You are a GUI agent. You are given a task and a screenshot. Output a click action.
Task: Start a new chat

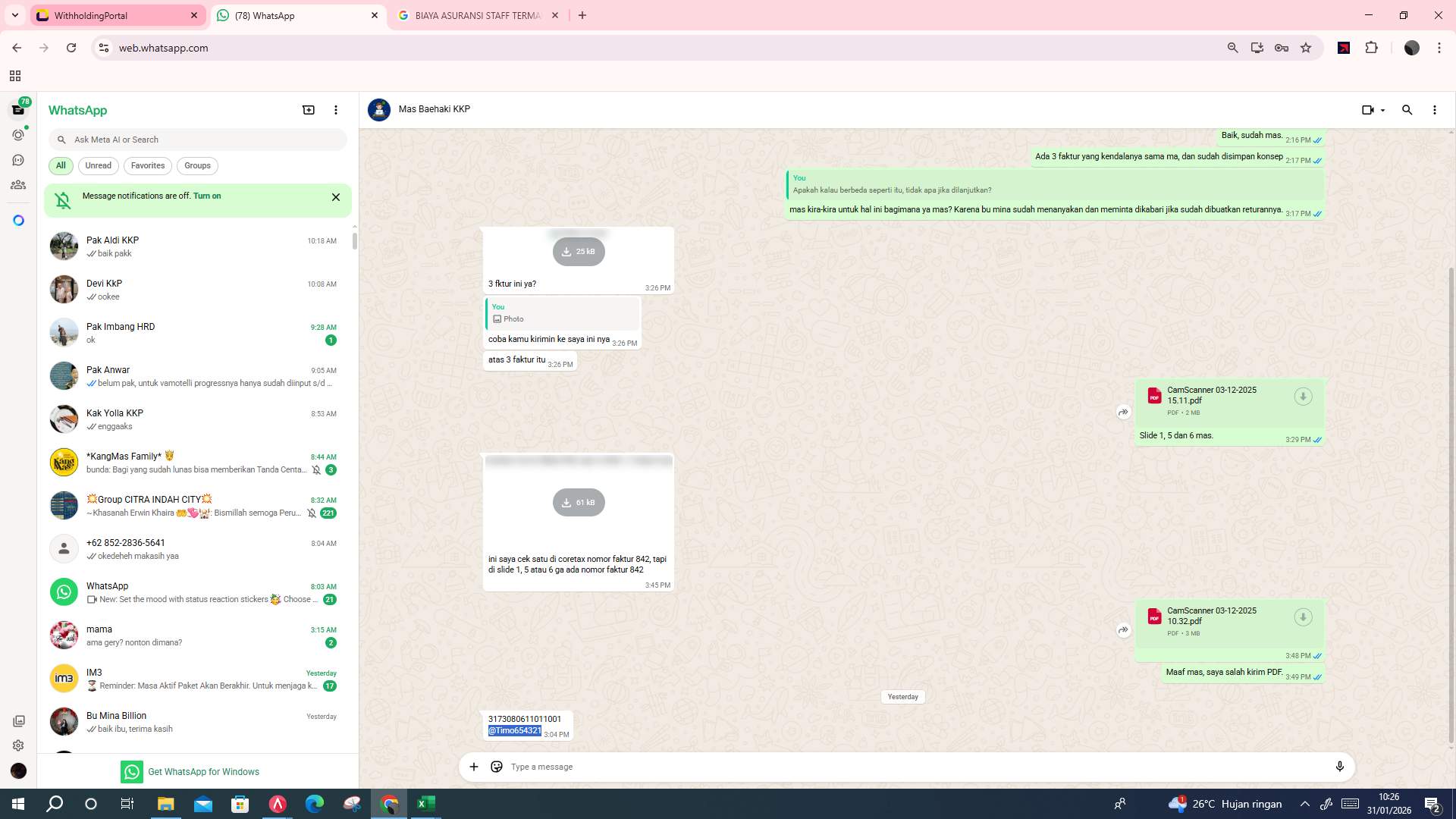308,110
